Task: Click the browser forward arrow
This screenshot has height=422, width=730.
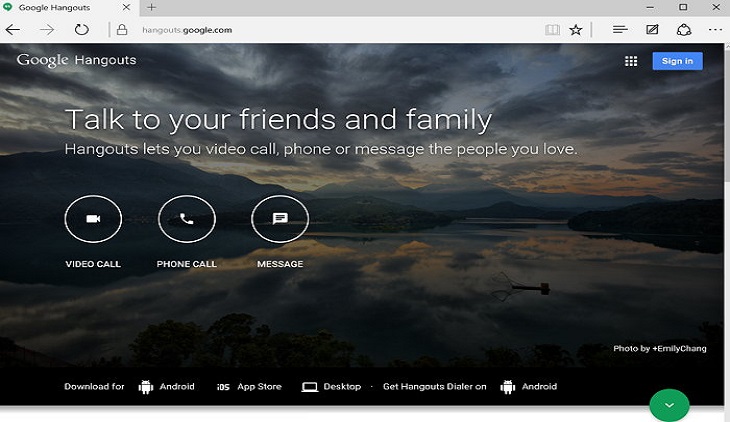Action: point(47,30)
